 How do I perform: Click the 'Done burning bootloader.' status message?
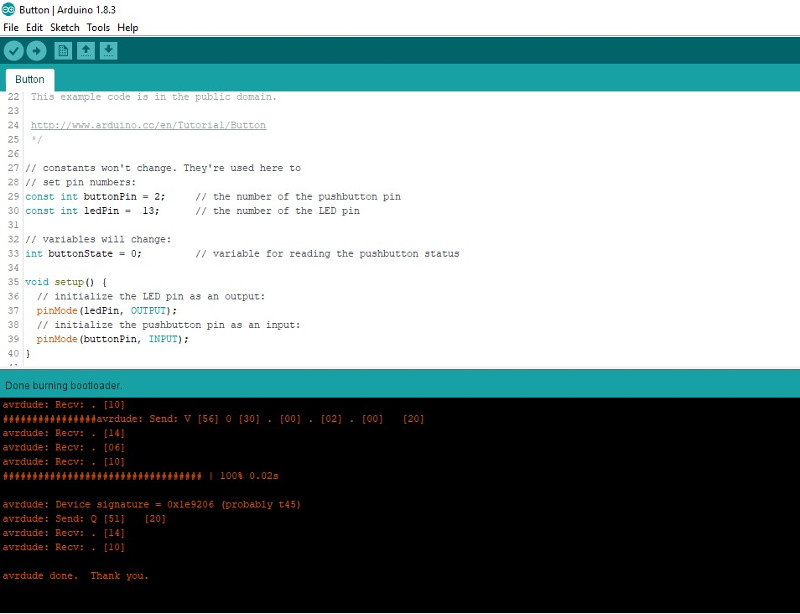click(x=63, y=385)
